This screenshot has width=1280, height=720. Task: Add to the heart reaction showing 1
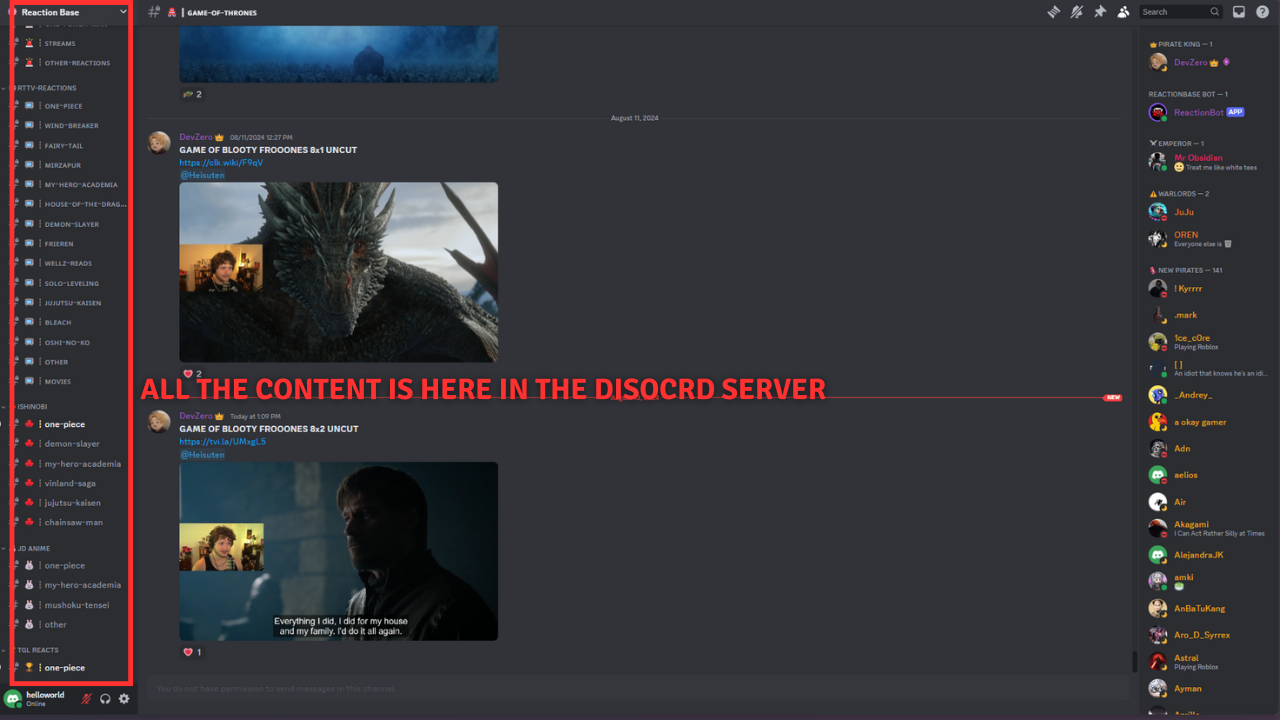click(192, 652)
